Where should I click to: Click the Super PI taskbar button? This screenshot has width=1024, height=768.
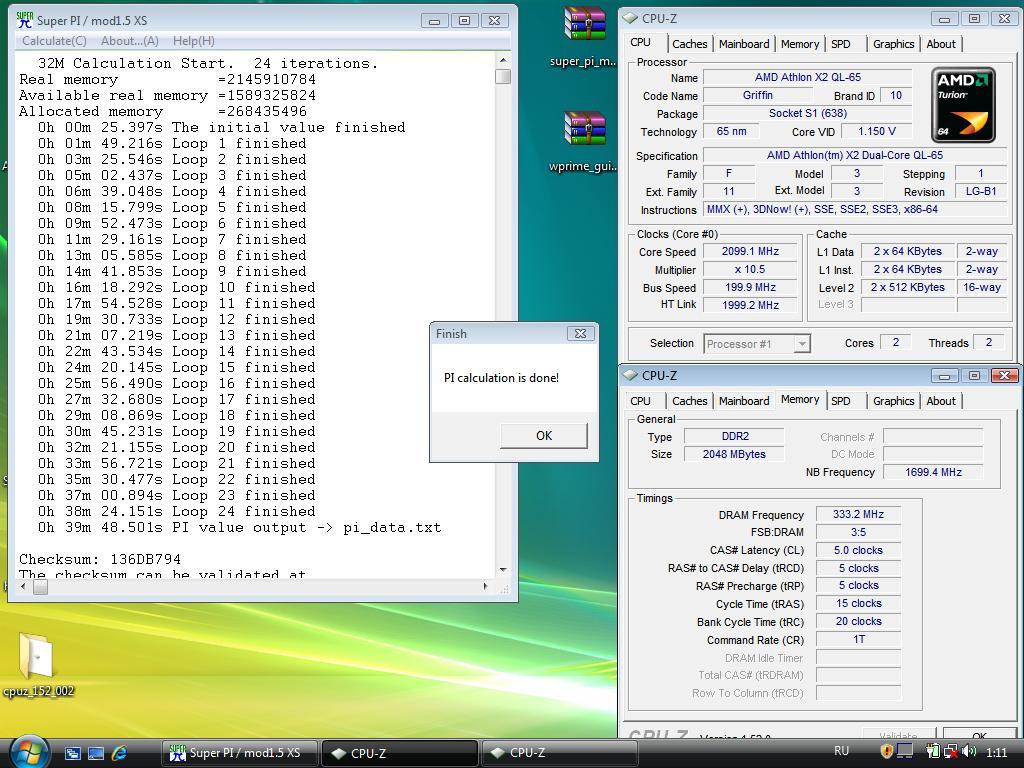point(239,753)
